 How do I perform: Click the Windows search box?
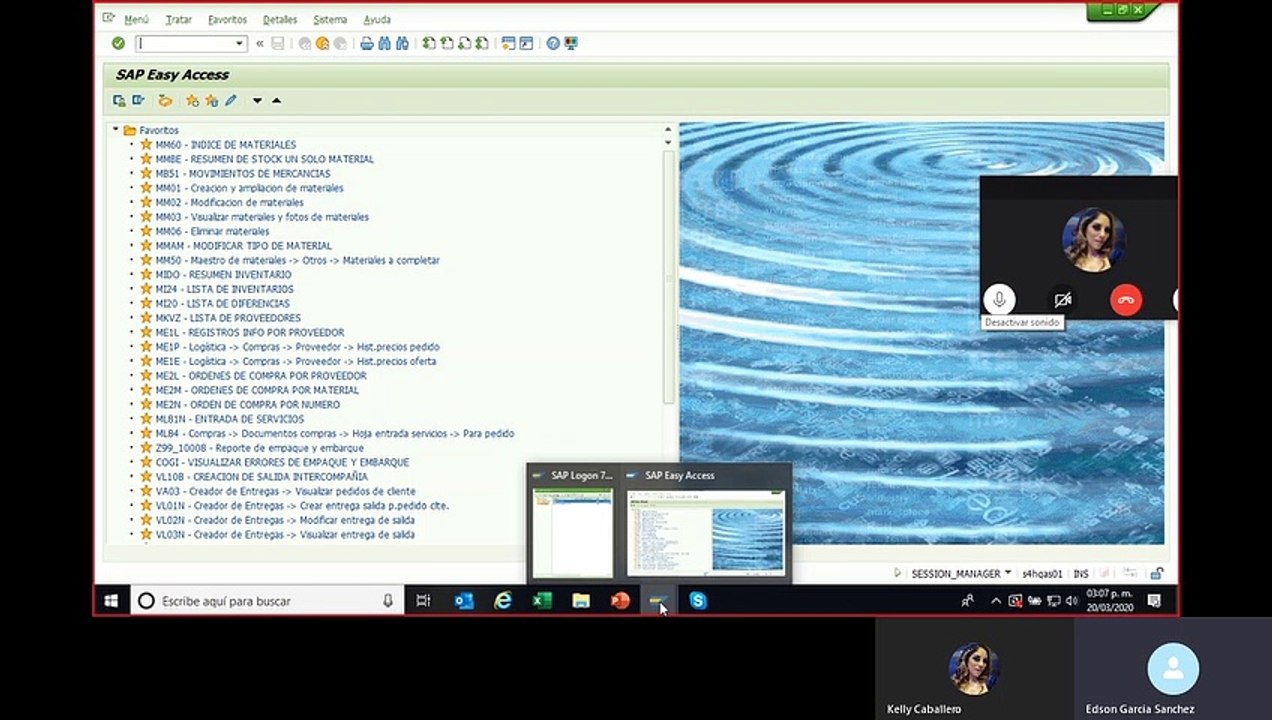[267, 601]
